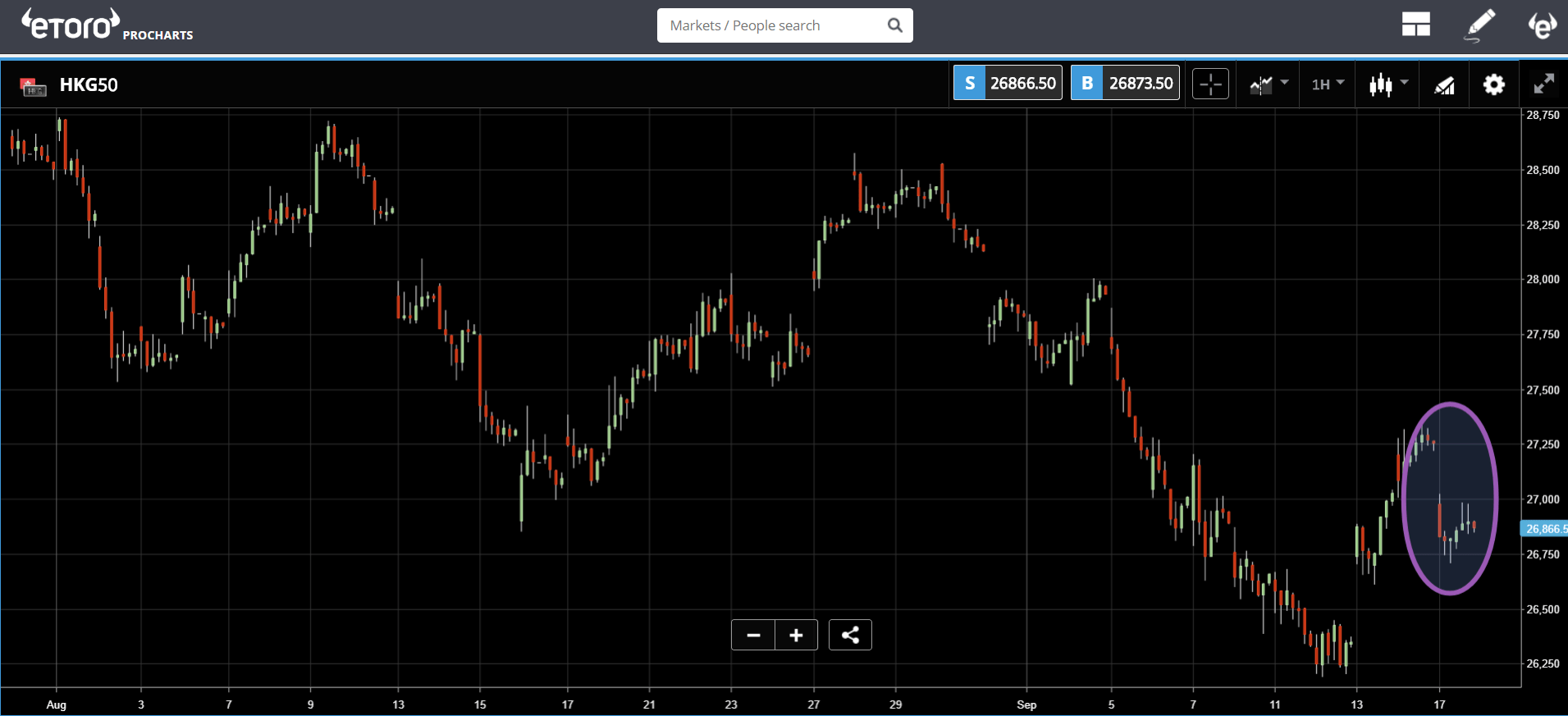Expand the 1H timeframe dropdown
This screenshot has height=716, width=1568.
pos(1328,84)
